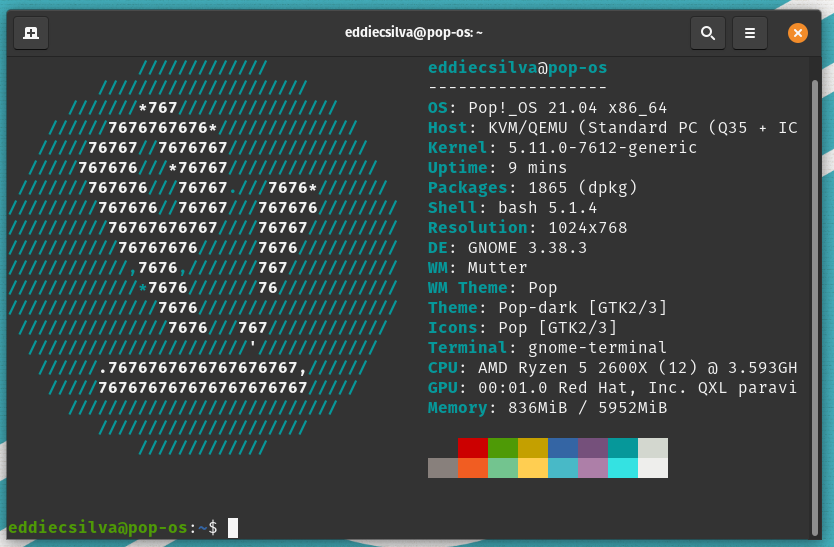Select the orange color block in the palette
Screen dimensions: 834x547
[473, 468]
